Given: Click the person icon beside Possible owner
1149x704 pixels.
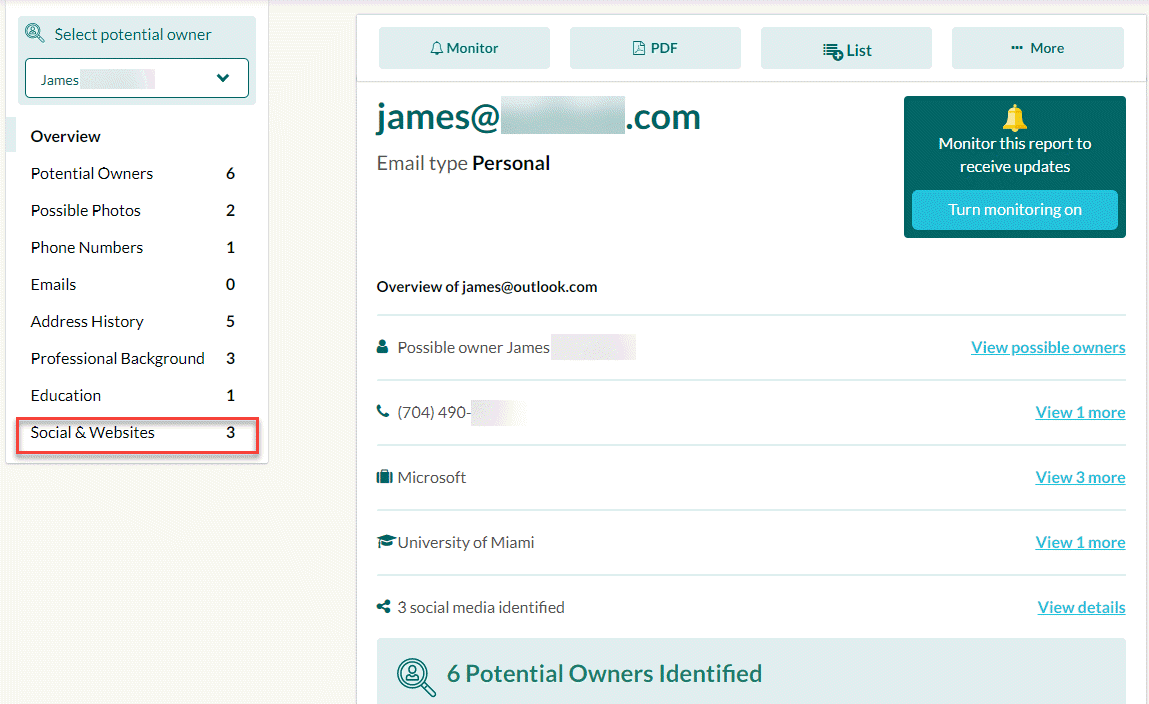Looking at the screenshot, I should tap(382, 347).
